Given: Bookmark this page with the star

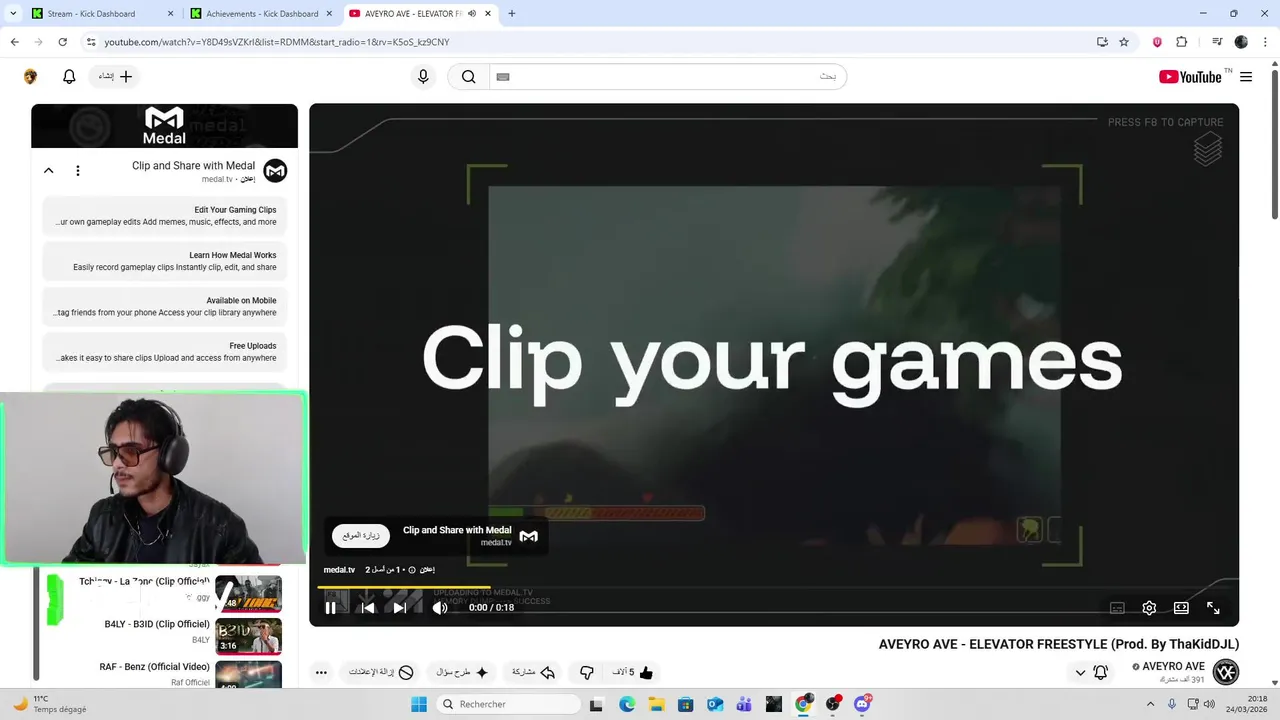Looking at the screenshot, I should pos(1124,42).
